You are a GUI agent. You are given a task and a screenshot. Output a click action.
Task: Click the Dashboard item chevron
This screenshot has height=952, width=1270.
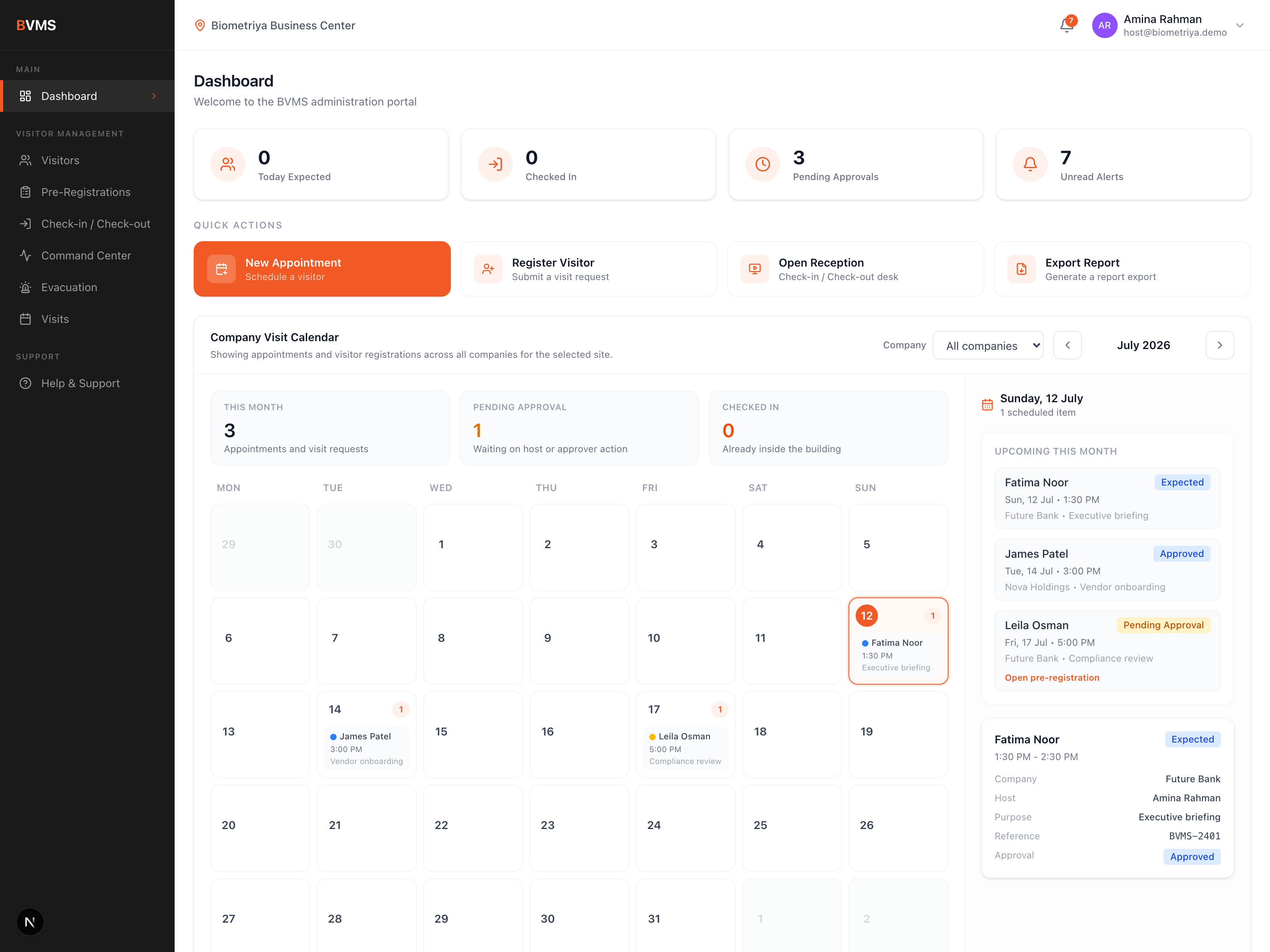point(154,96)
